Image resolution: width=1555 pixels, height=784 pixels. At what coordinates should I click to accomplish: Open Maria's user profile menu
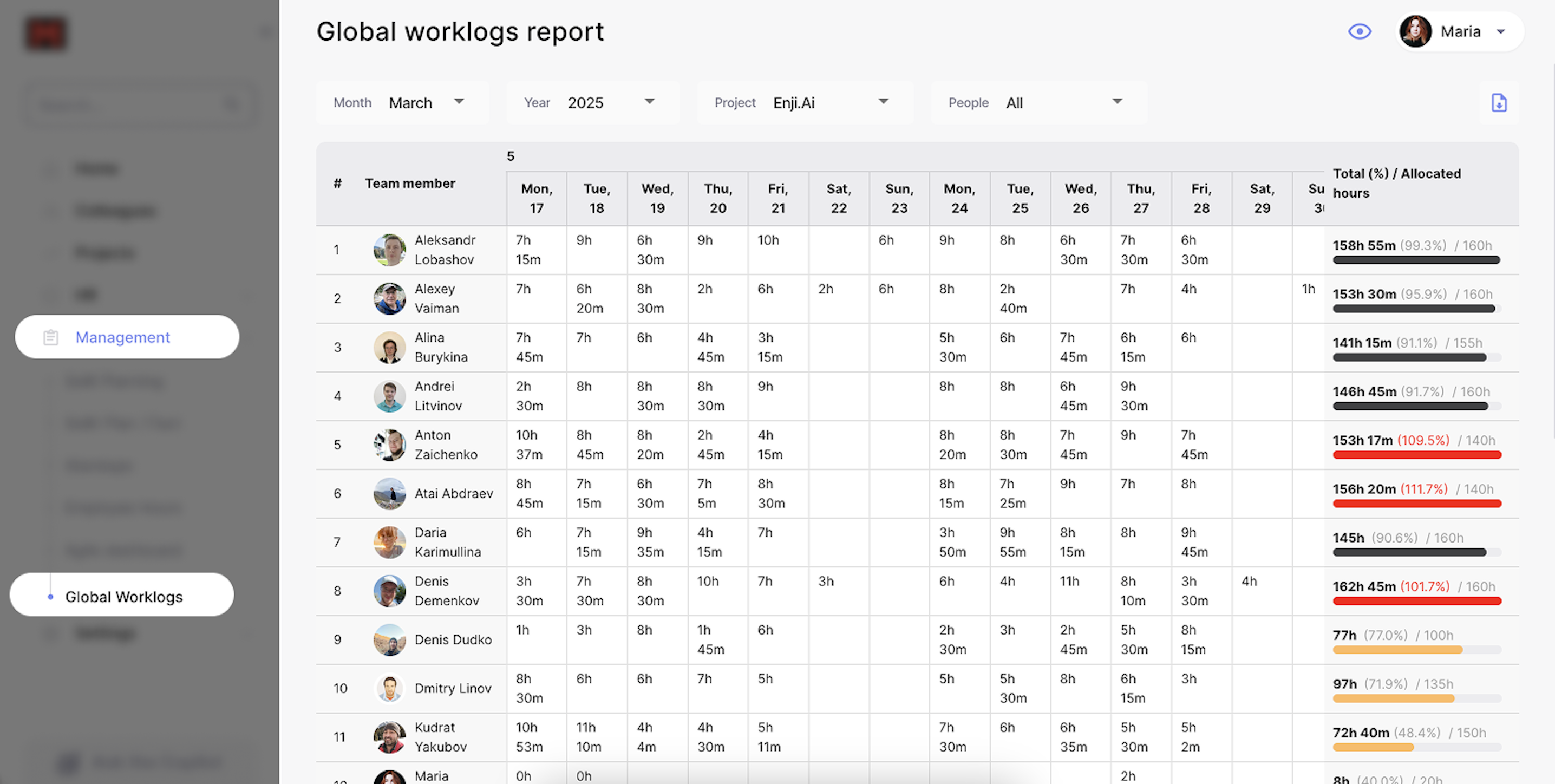click(x=1460, y=31)
